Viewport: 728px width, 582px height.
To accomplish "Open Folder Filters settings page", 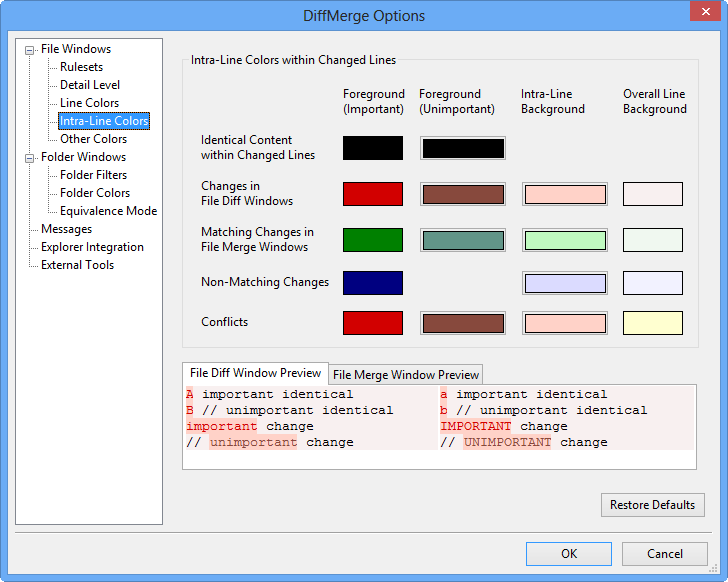I will (93, 175).
